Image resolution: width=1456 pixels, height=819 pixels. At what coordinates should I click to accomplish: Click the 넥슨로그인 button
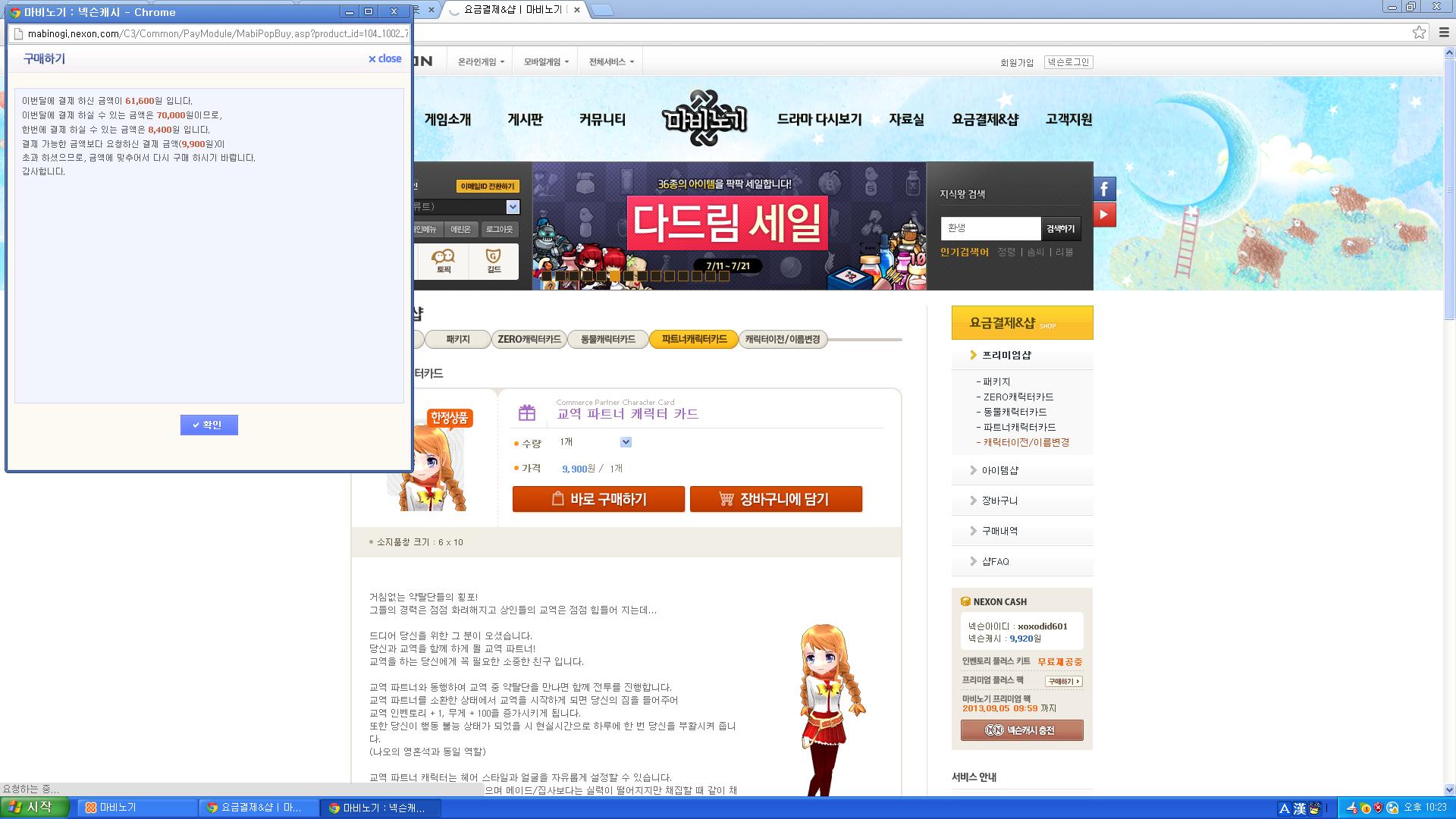(x=1068, y=62)
